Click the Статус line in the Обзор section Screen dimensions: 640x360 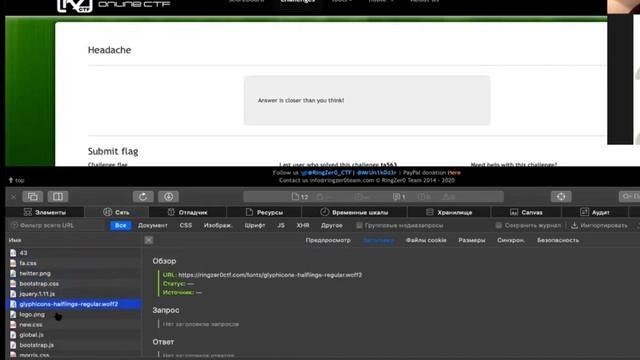178,284
